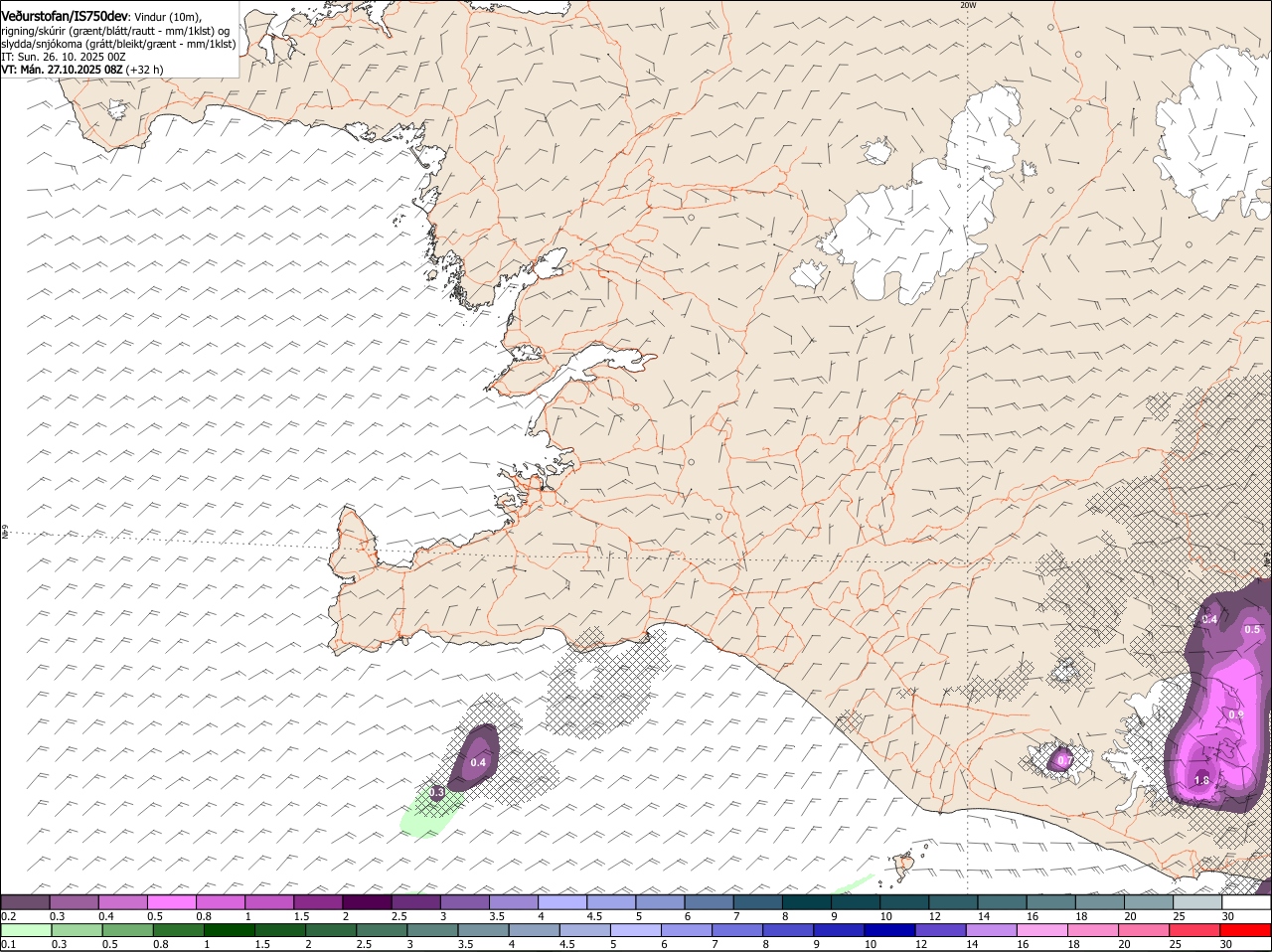Click the 0.4 value next to the 0.5 label
The image size is (1272, 952).
point(1209,619)
